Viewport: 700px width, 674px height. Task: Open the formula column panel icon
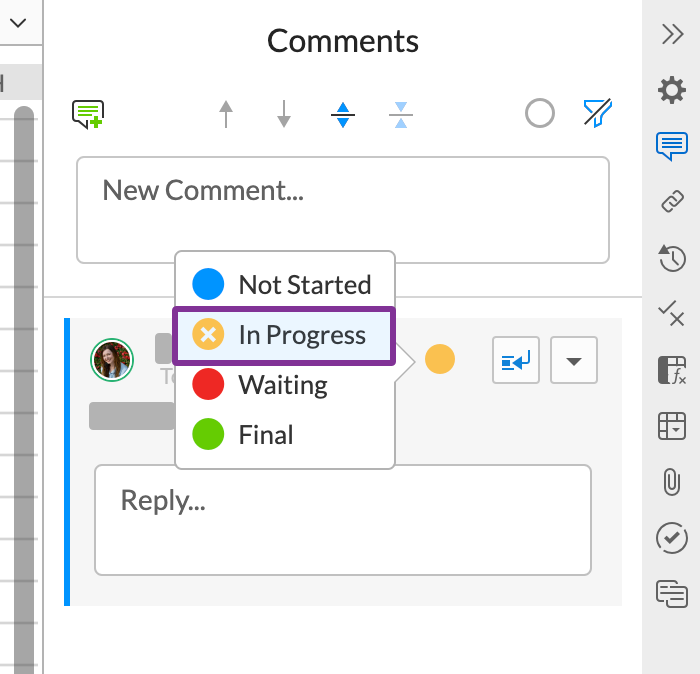click(x=672, y=370)
